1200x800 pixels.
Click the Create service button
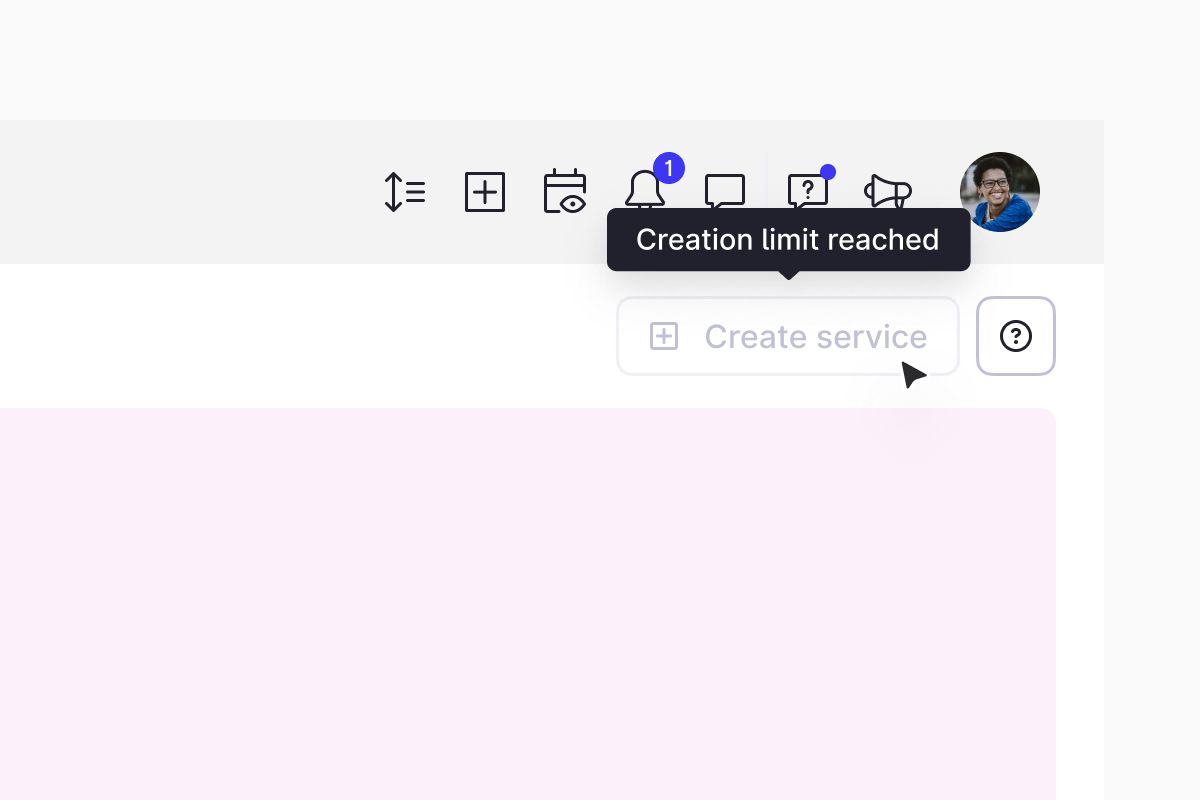tap(788, 336)
